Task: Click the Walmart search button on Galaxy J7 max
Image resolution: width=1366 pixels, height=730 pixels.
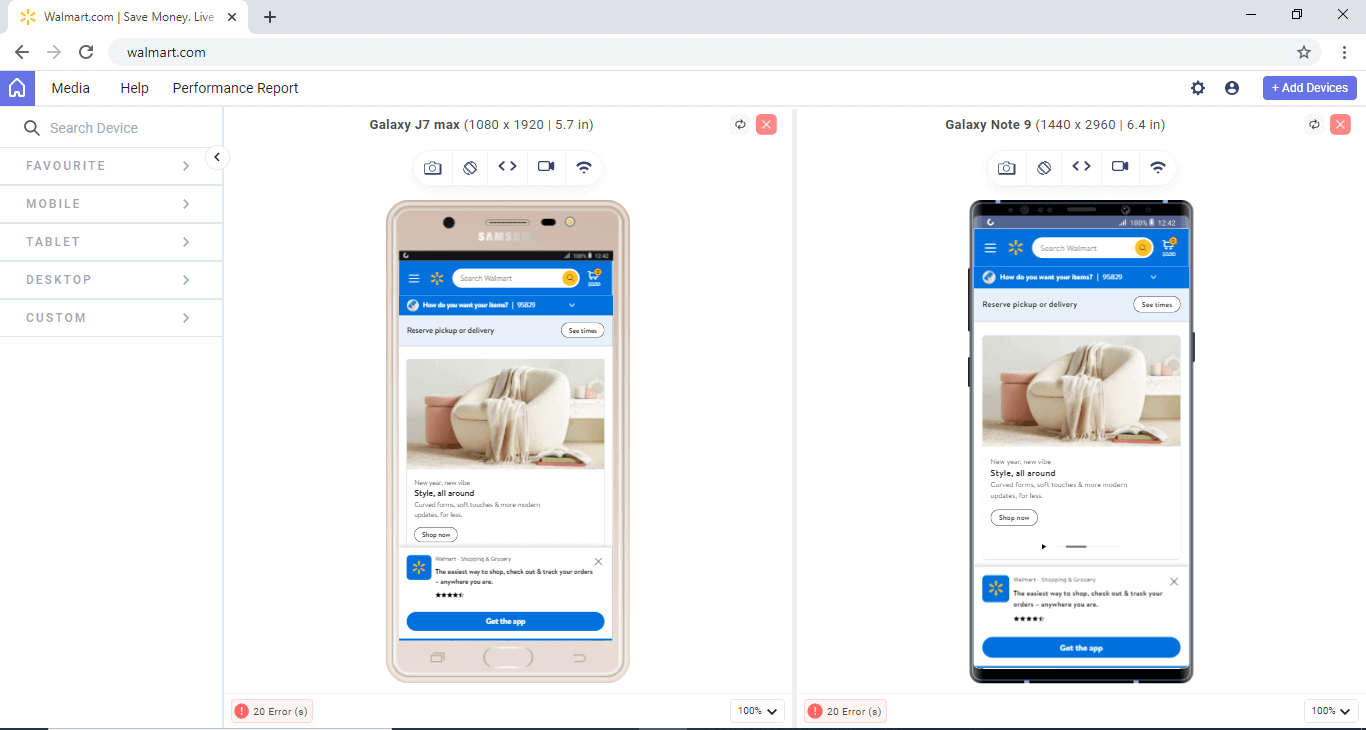Action: (x=569, y=278)
